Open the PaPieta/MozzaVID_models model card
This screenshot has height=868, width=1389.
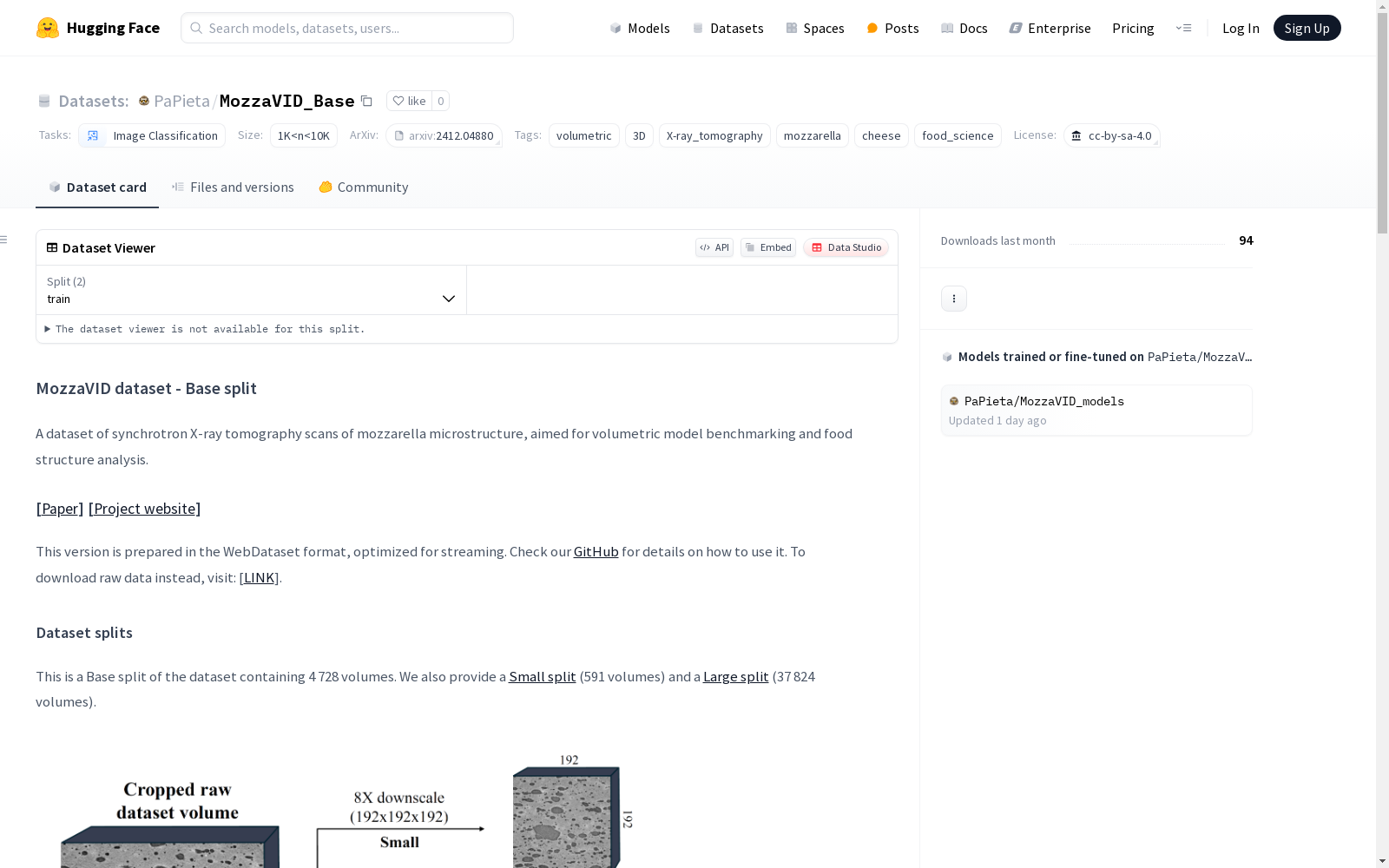pyautogui.click(x=1096, y=411)
